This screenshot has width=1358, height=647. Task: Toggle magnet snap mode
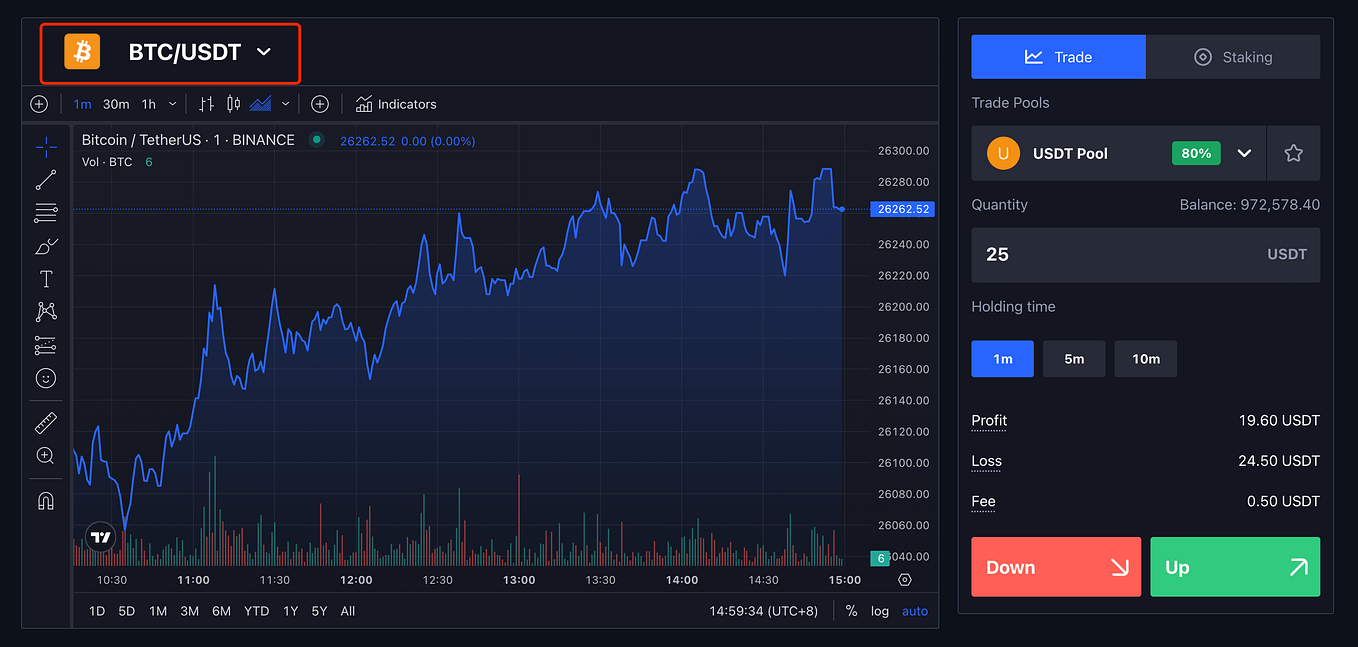46,500
